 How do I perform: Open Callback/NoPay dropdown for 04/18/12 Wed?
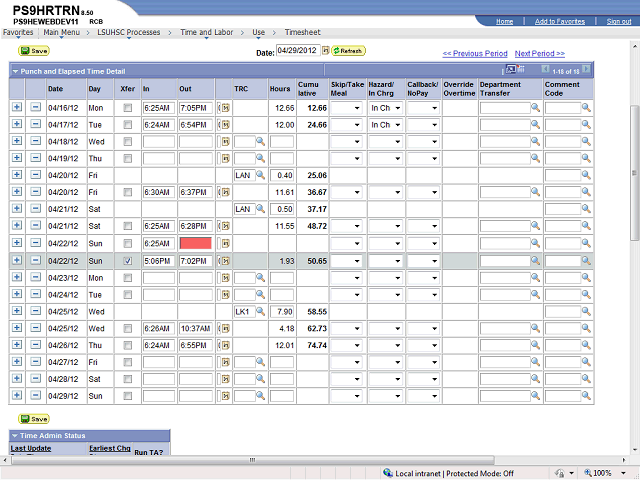pos(423,142)
